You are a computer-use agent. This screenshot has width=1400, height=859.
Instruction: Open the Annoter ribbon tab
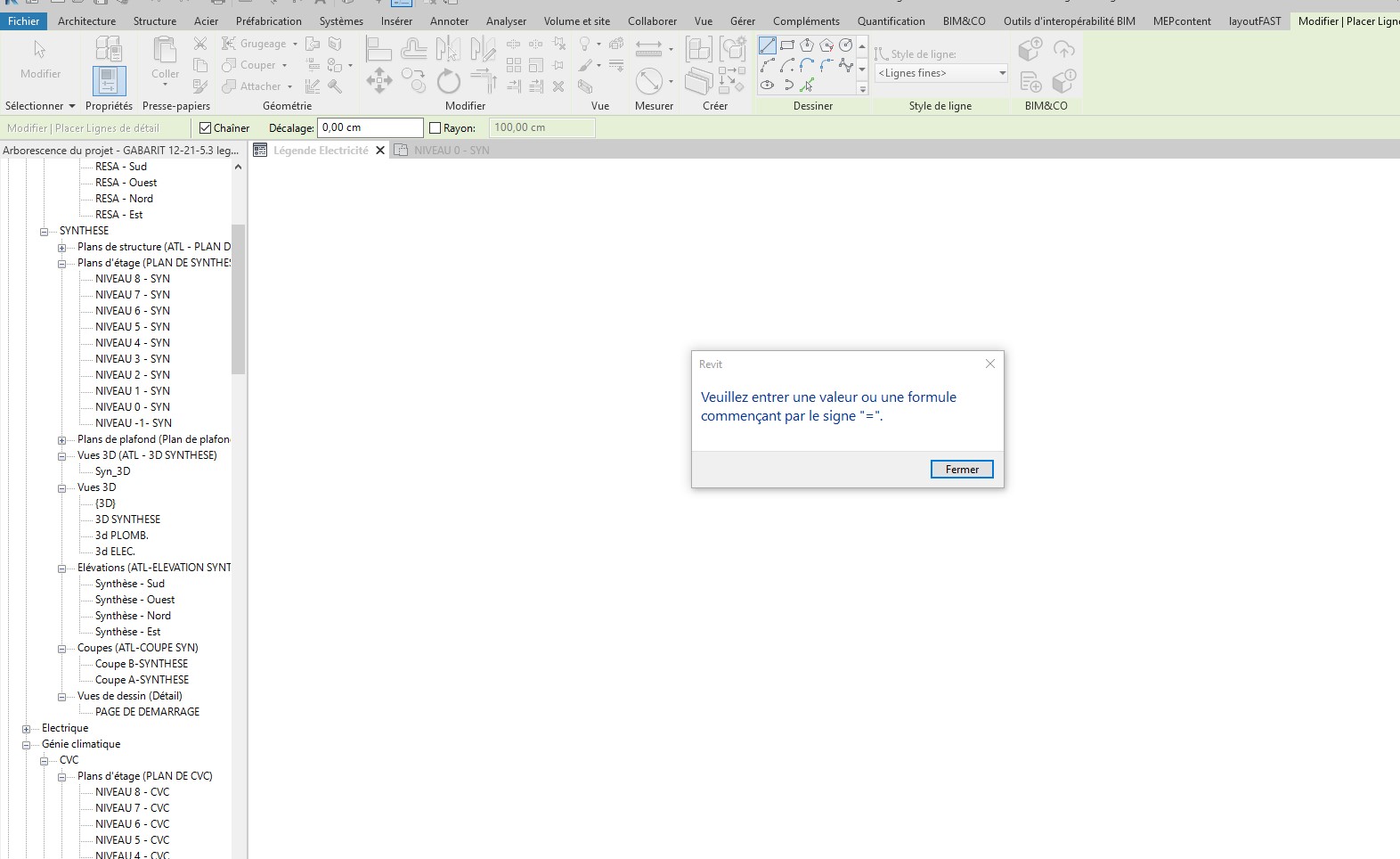pos(449,21)
